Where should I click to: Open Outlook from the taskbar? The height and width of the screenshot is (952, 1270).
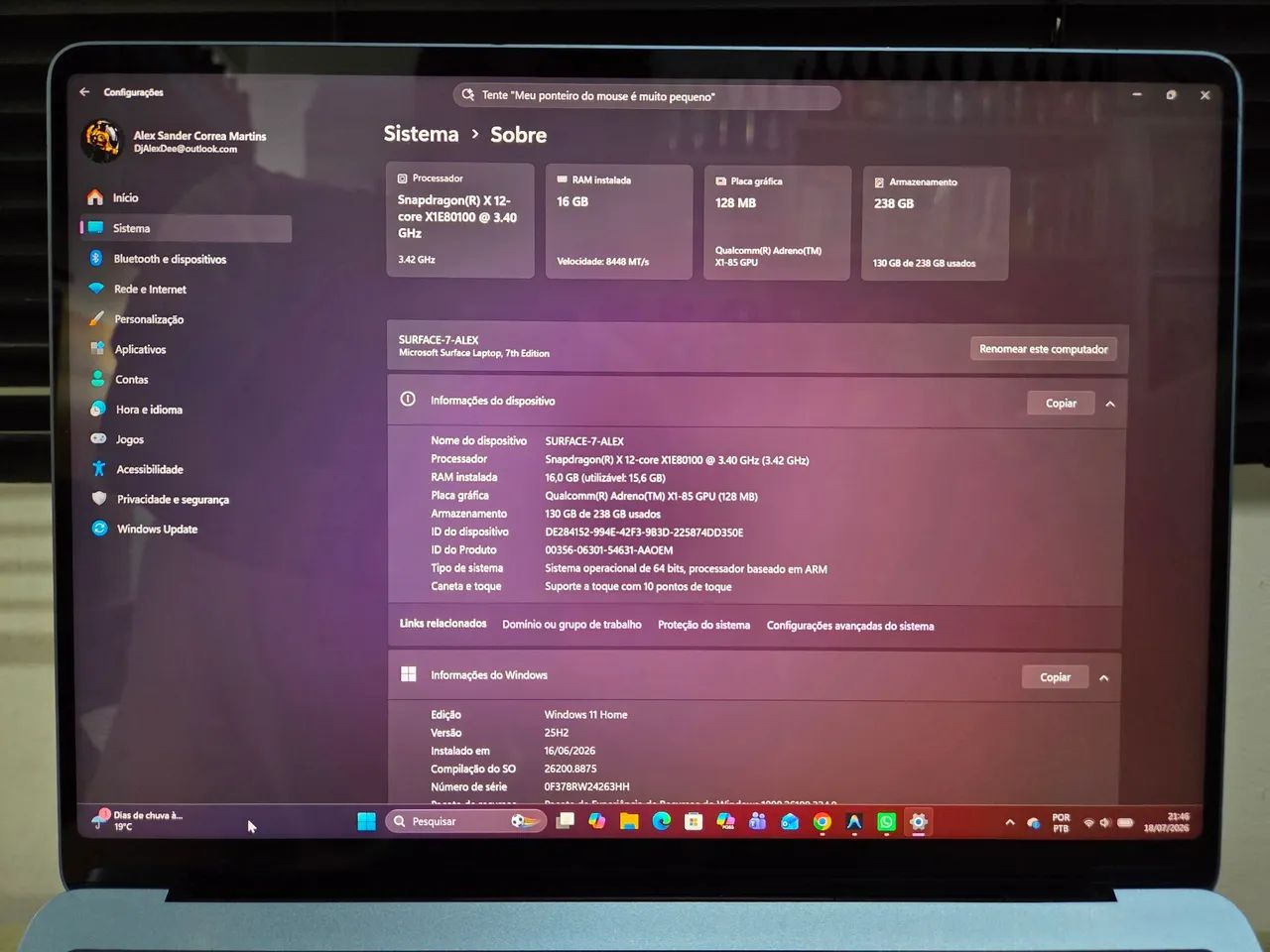(790, 821)
